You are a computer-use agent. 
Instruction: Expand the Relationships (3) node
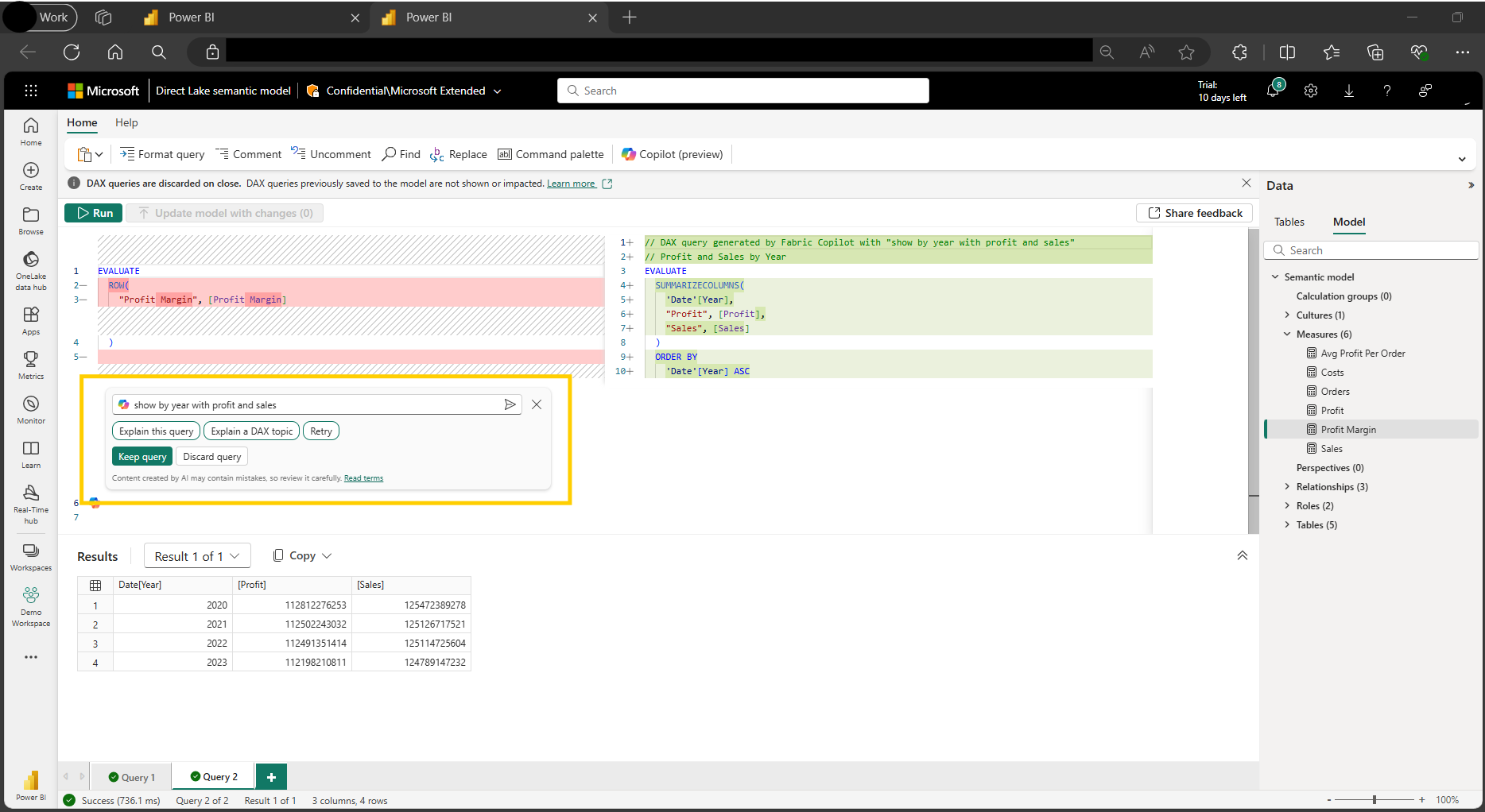pos(1287,486)
